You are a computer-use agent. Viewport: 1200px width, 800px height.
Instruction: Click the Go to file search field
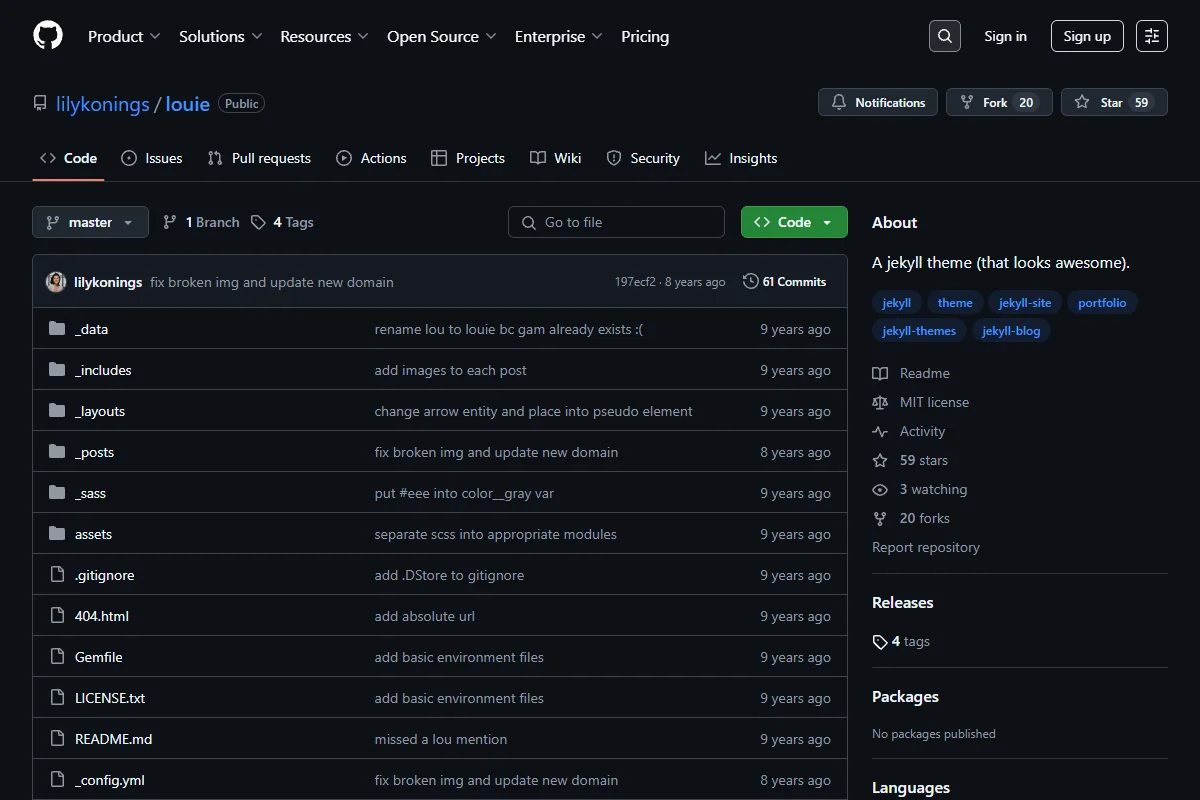tap(616, 222)
